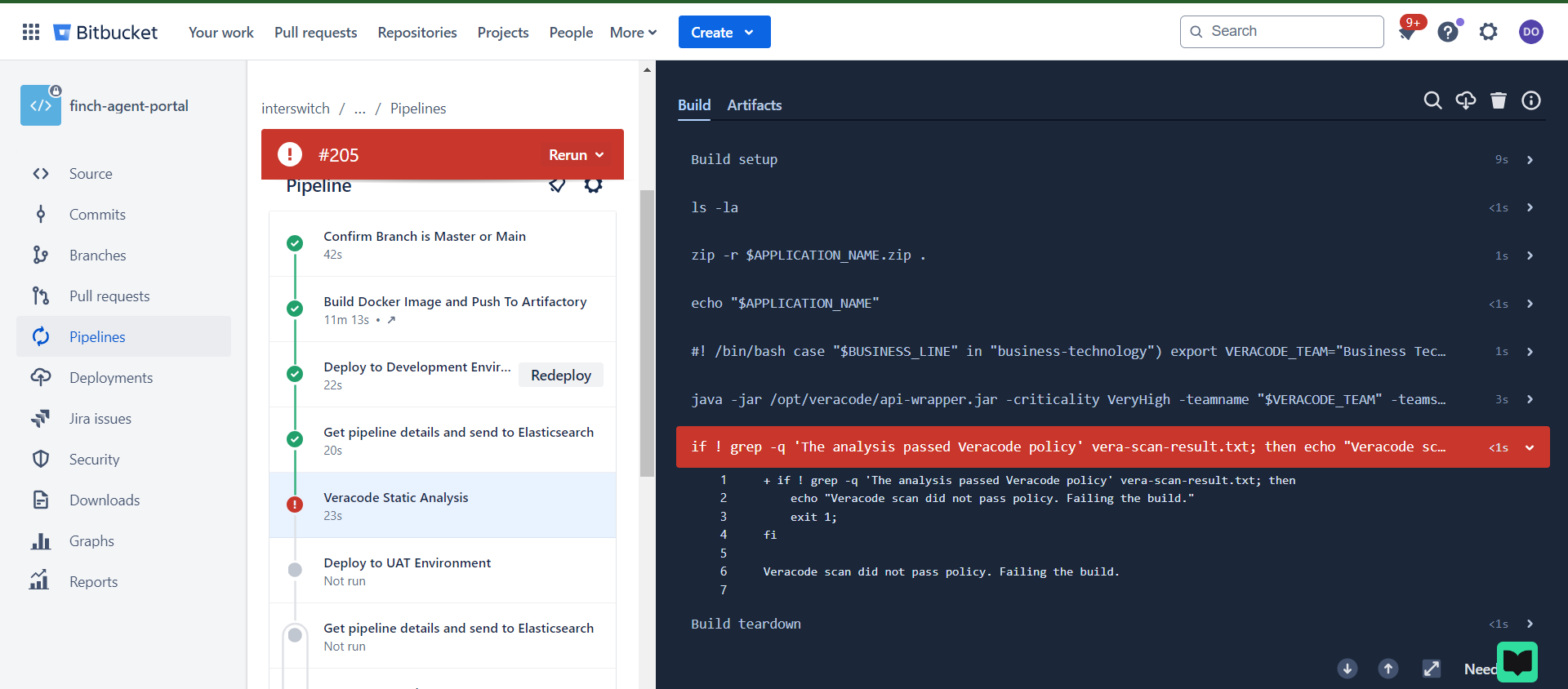1568x689 pixels.
Task: Open the notifications icon with 9+ badge
Action: (x=1408, y=32)
